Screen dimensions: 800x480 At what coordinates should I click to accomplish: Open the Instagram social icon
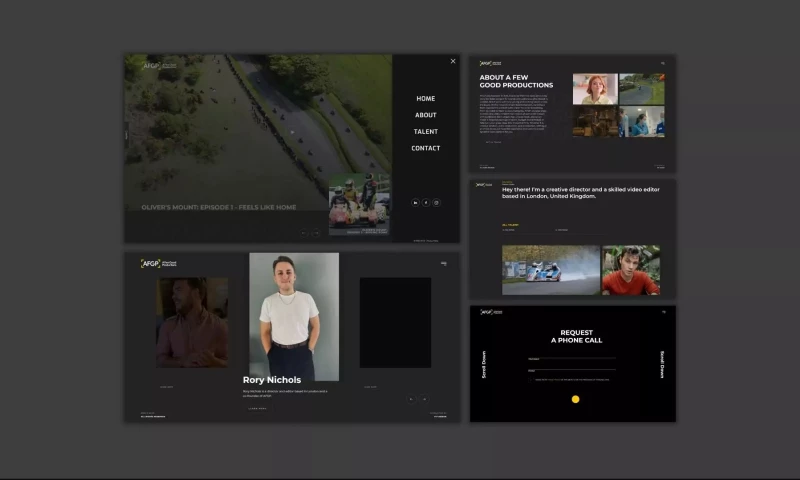[437, 202]
